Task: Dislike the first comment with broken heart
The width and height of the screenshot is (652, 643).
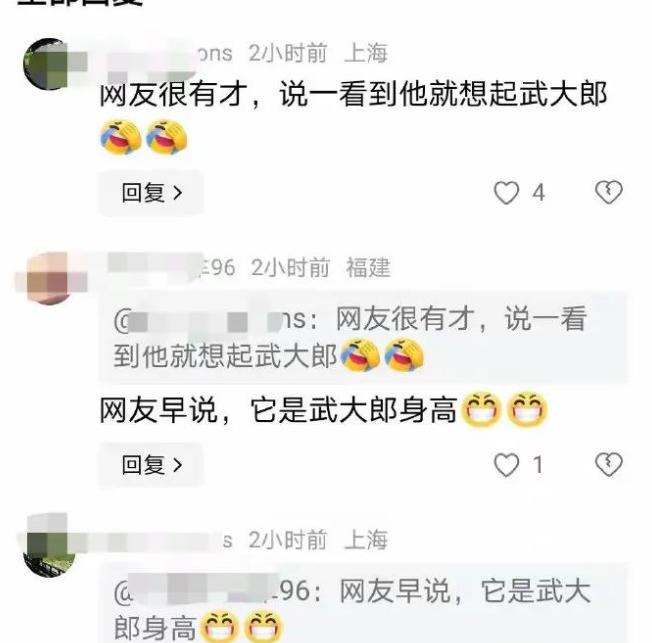Action: (609, 193)
